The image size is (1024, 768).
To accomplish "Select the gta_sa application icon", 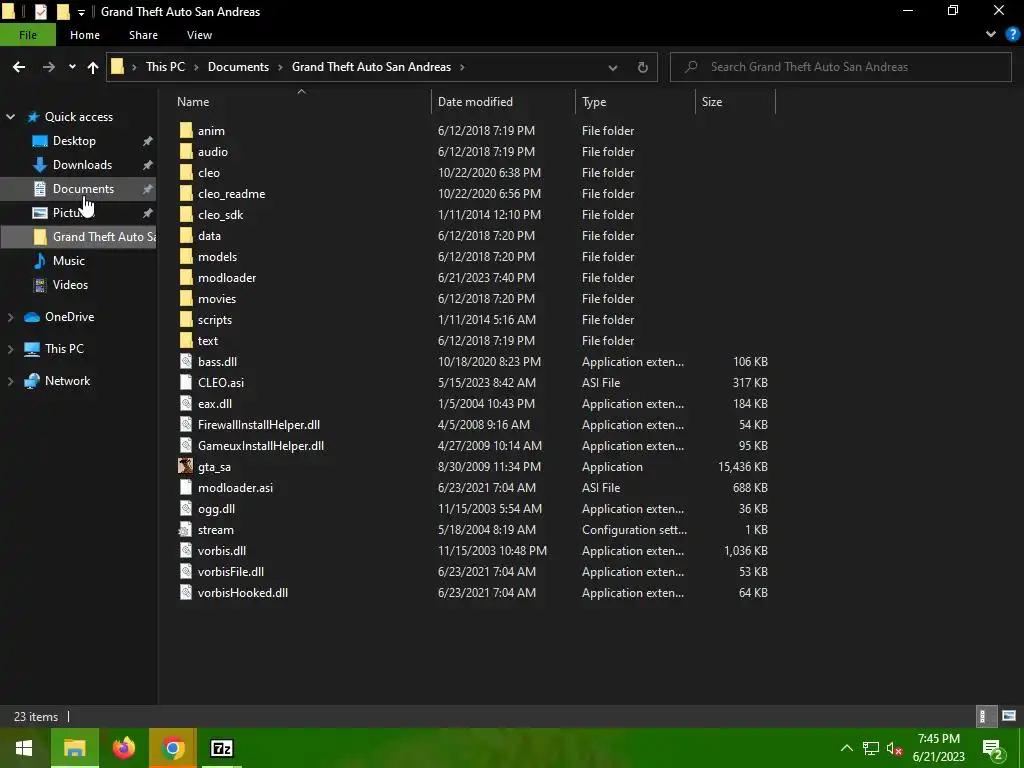I will click(185, 466).
